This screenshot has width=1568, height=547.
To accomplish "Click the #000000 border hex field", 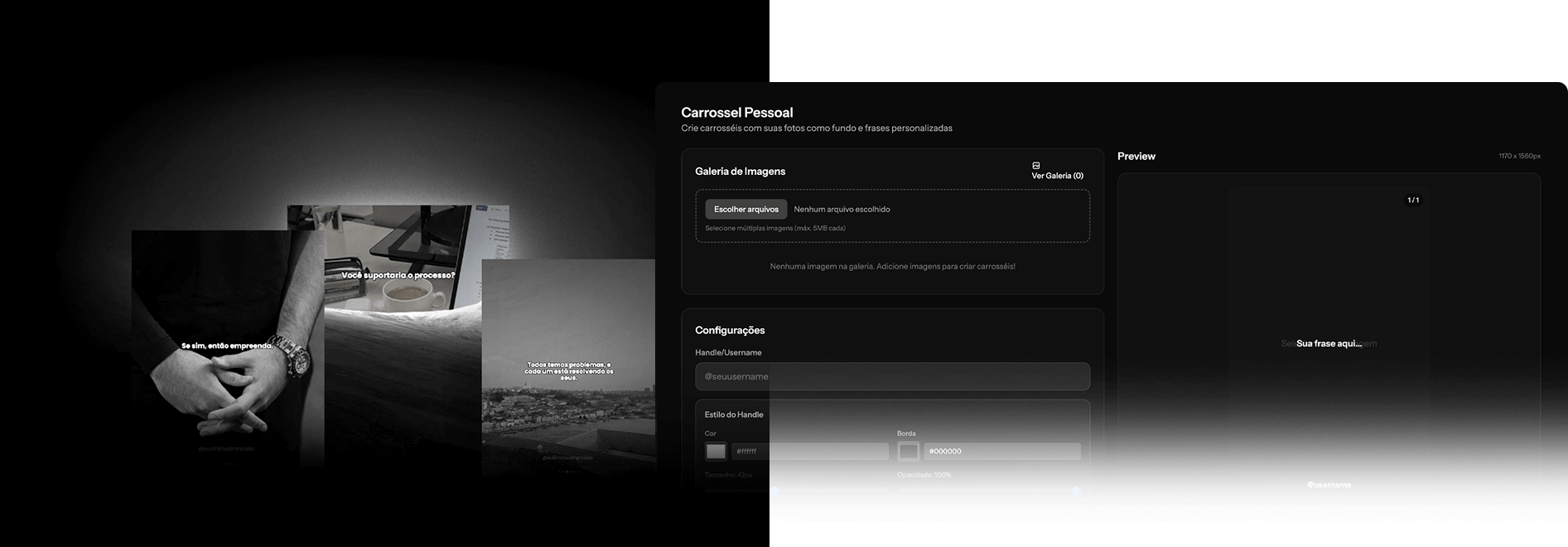I will point(1001,452).
